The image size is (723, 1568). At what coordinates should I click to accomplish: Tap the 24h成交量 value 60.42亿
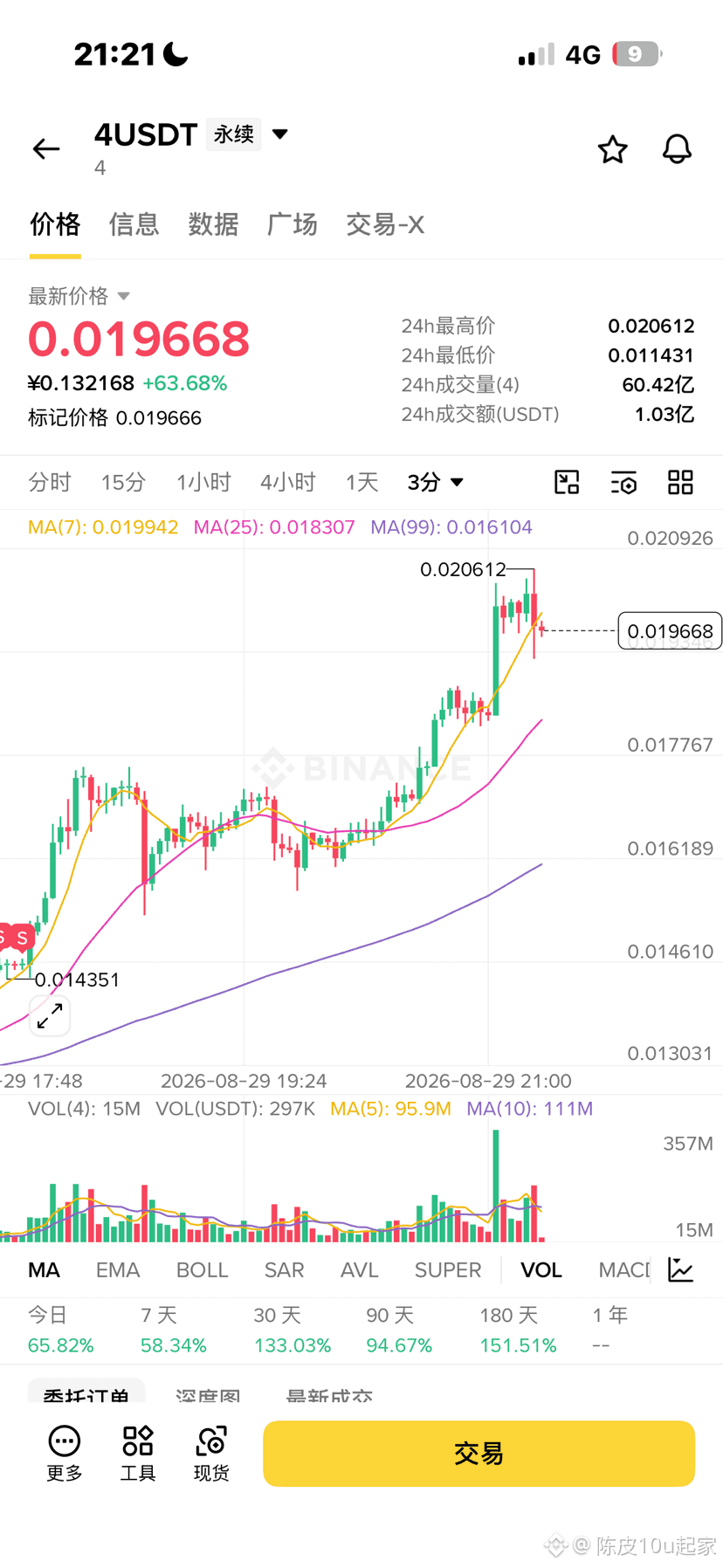[x=658, y=385]
